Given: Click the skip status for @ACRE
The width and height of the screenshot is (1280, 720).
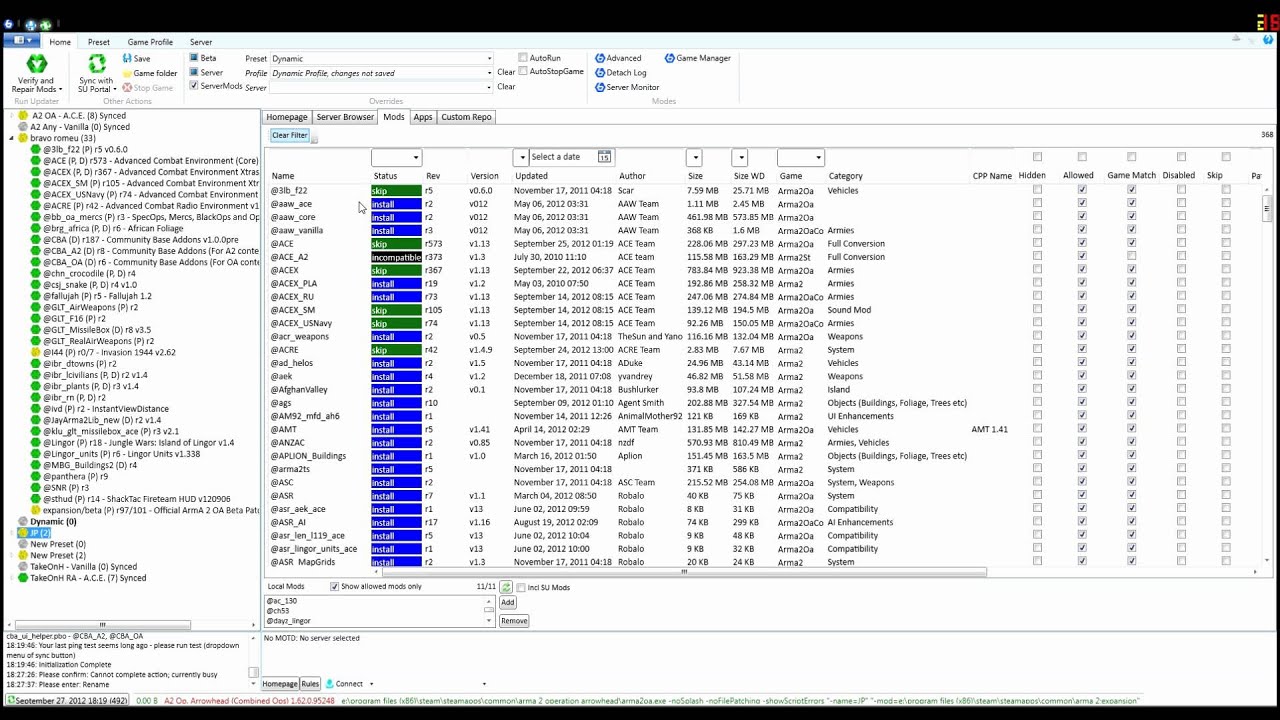Looking at the screenshot, I should pos(396,350).
